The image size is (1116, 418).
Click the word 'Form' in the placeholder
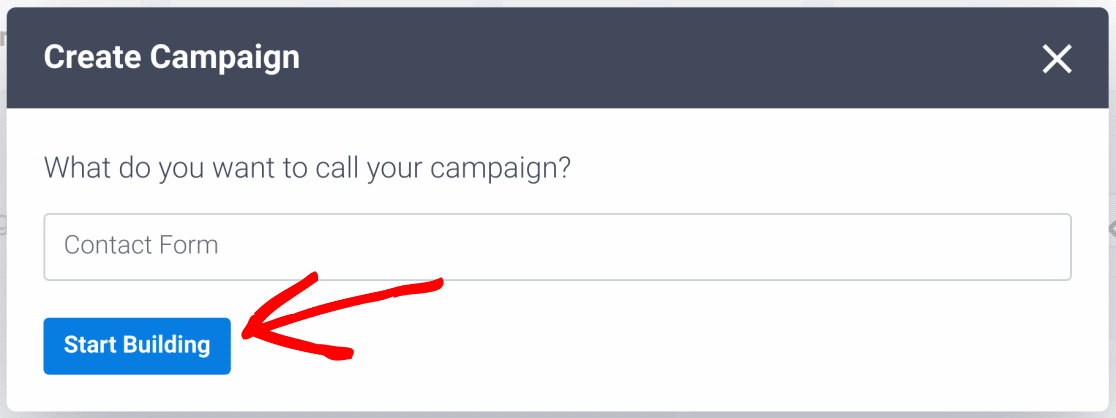[191, 245]
